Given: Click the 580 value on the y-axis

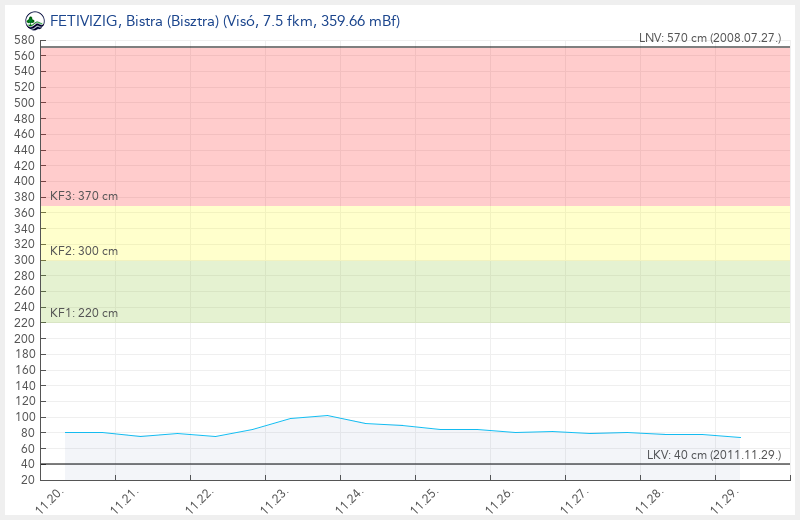Looking at the screenshot, I should click(x=25, y=40).
